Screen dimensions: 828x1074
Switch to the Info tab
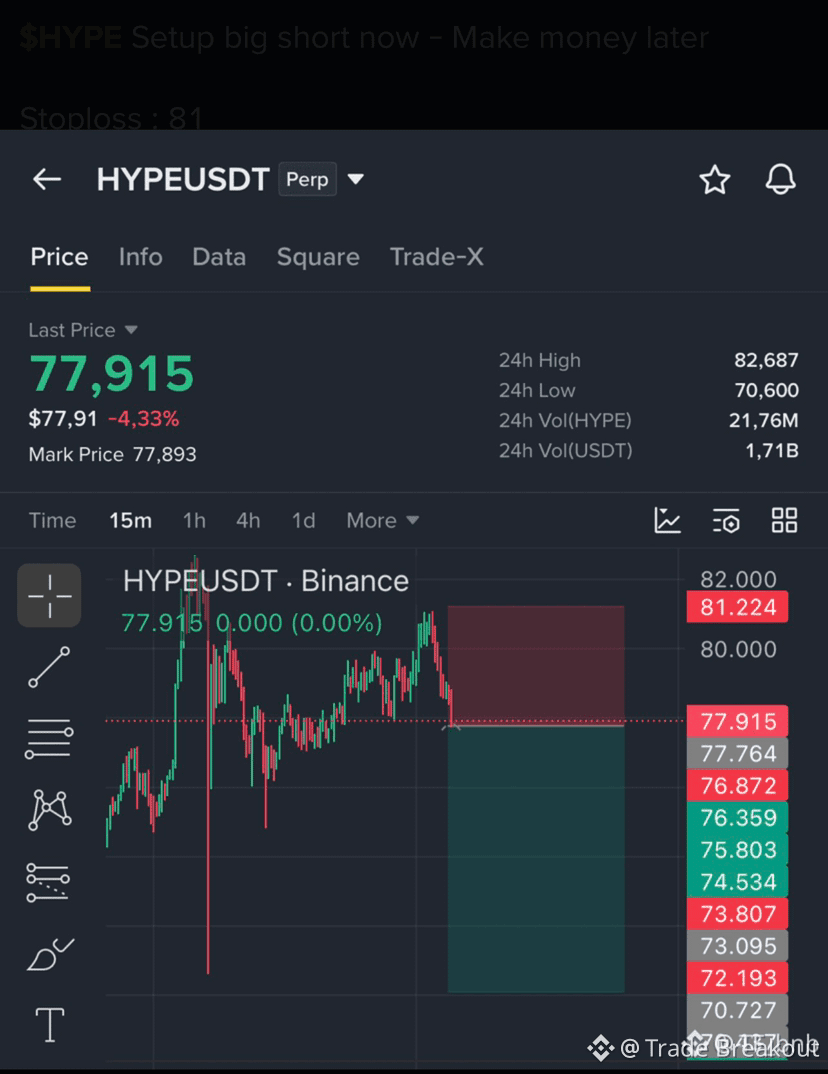(x=140, y=257)
